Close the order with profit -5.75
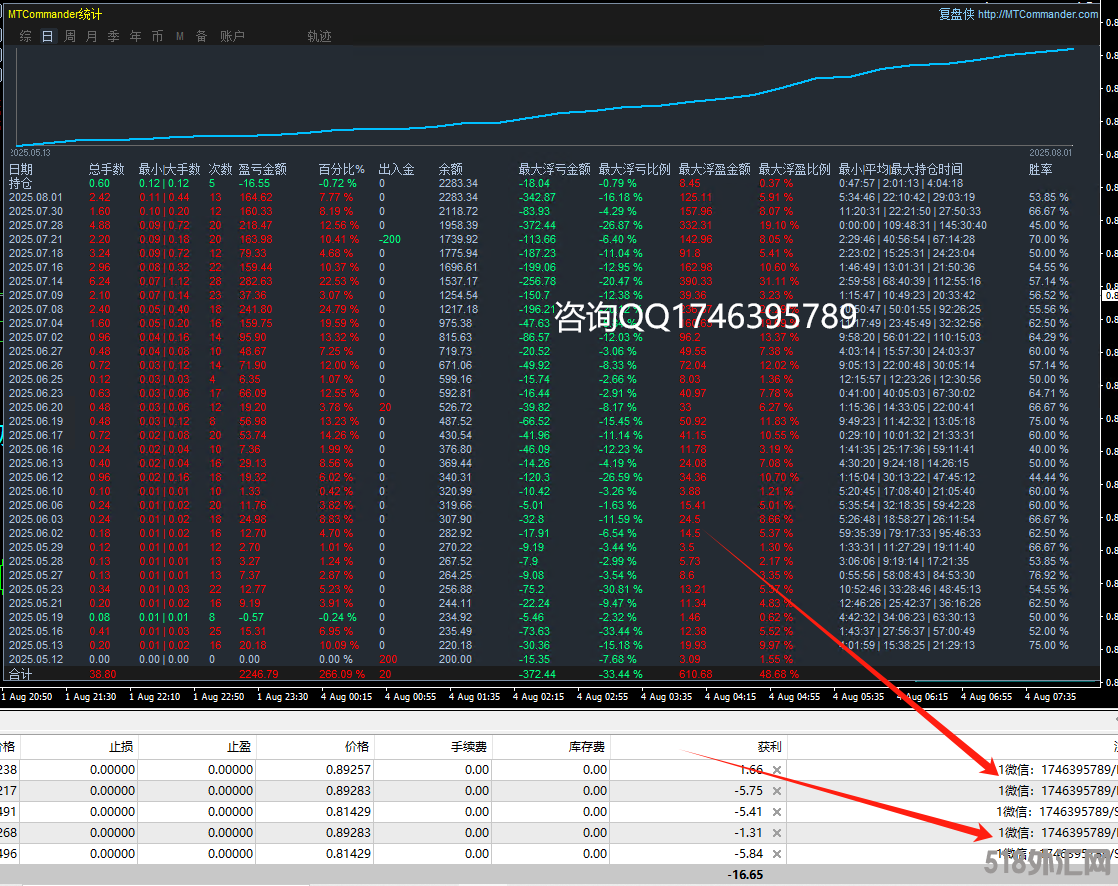Viewport: 1118px width, 886px height. [x=777, y=791]
